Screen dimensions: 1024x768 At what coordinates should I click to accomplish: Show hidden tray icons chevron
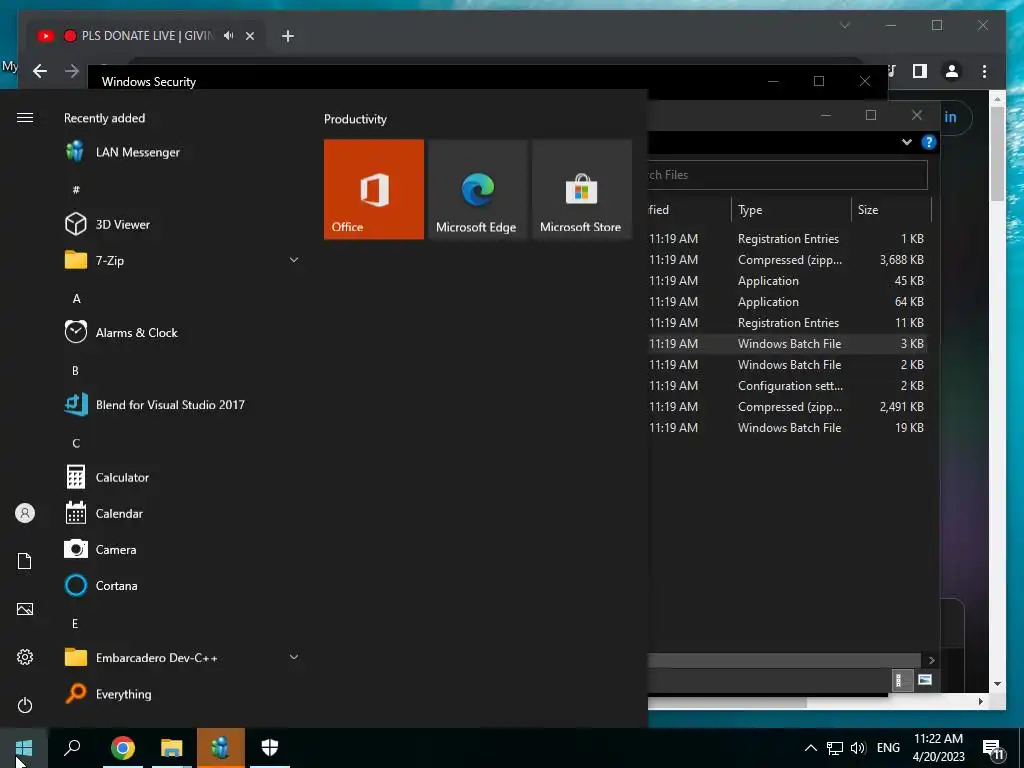[810, 748]
